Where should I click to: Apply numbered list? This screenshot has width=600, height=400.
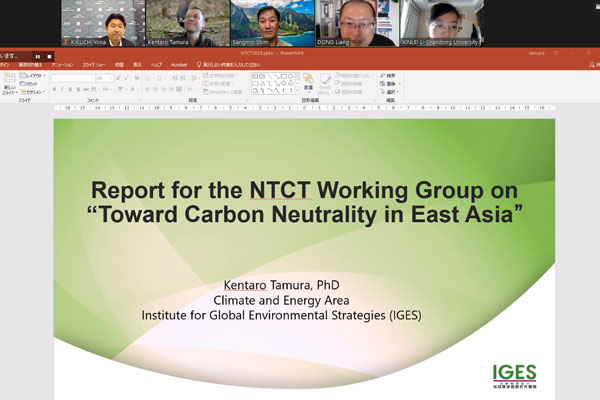point(160,78)
